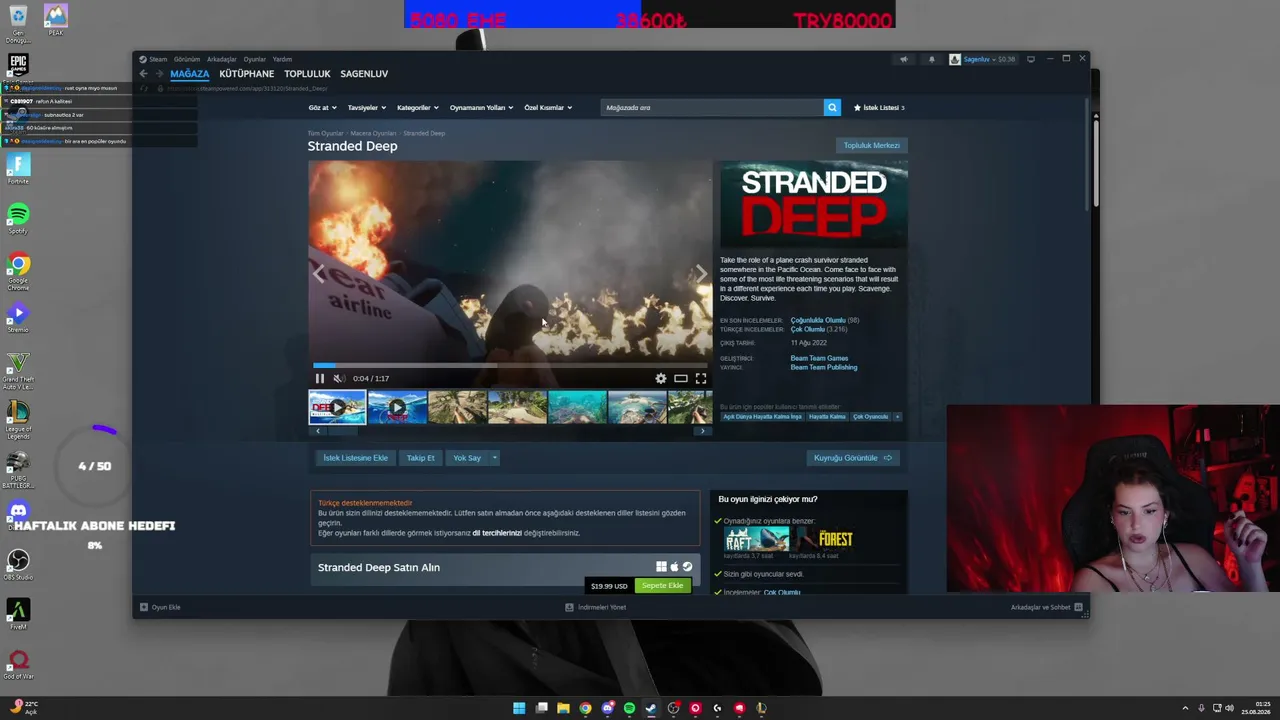1280x720 pixels.
Task: Click the Oyun Ekle plus icon
Action: [144, 607]
